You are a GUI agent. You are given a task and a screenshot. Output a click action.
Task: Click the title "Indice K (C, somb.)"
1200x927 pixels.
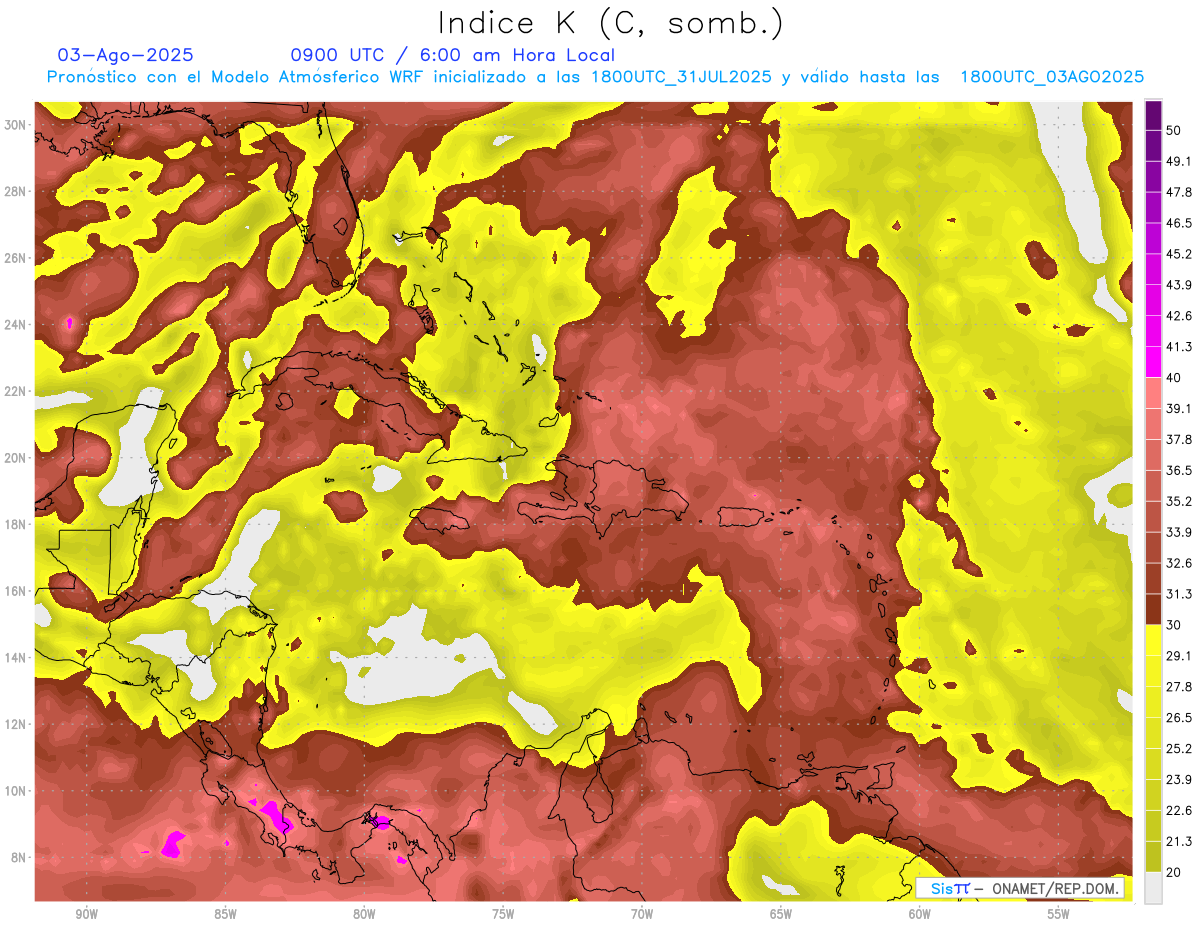[610, 24]
